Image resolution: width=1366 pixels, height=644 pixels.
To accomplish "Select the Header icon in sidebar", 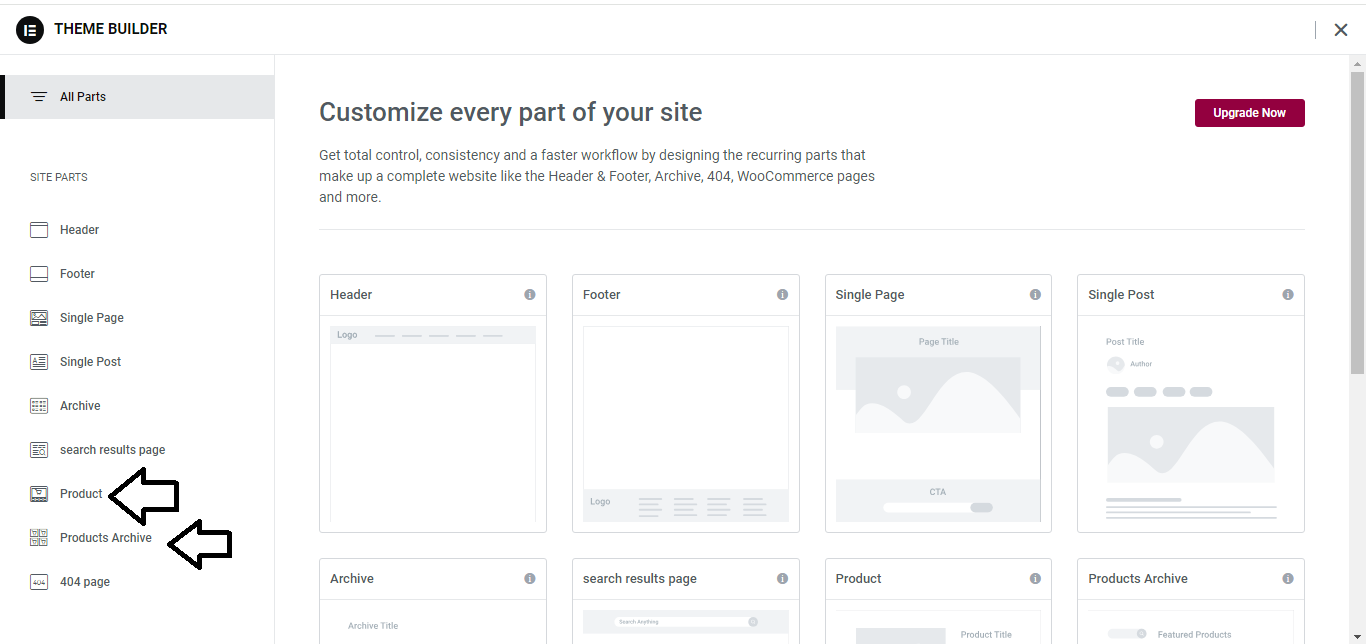I will [39, 230].
